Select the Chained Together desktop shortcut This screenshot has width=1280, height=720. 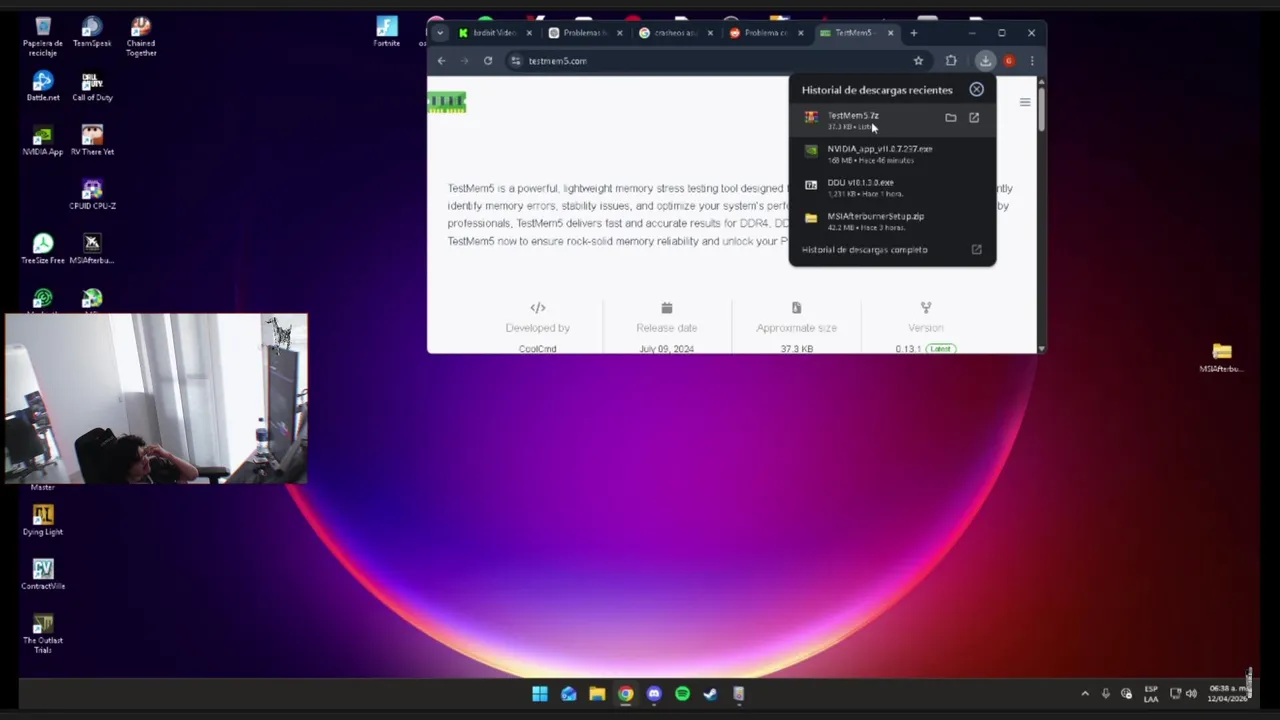tap(140, 36)
